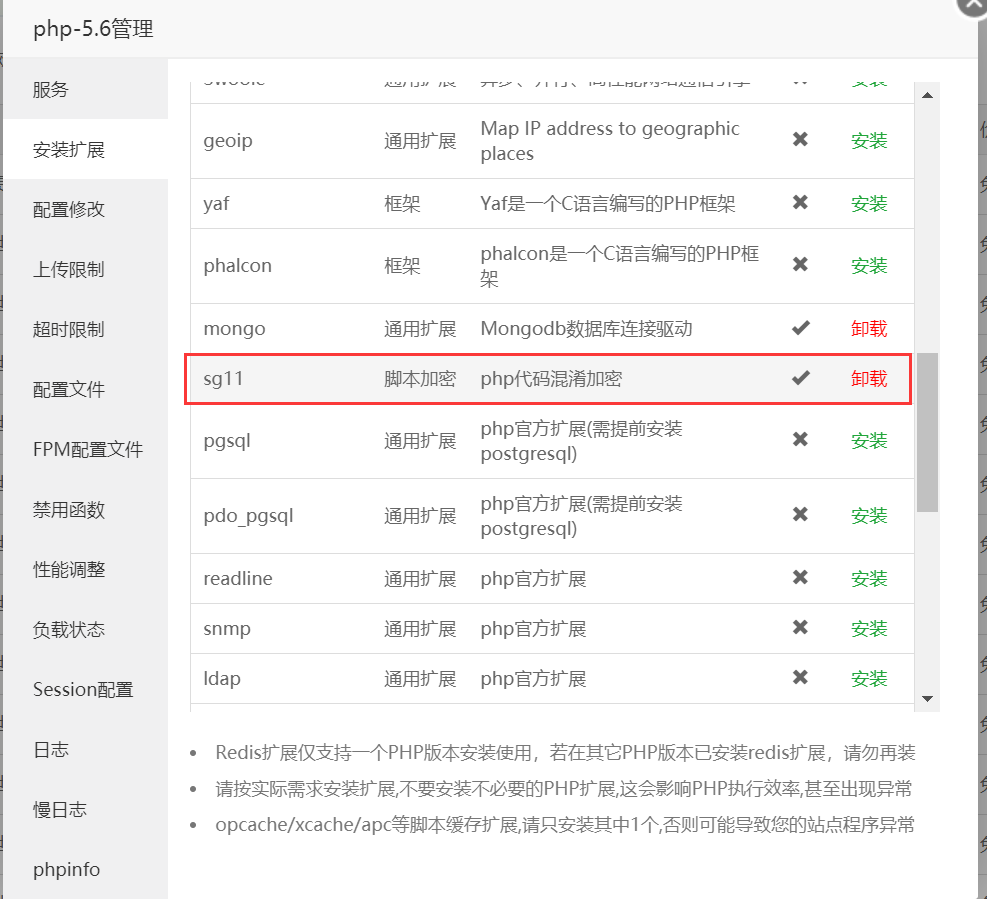Click the cross icon next to ldap

(x=800, y=678)
